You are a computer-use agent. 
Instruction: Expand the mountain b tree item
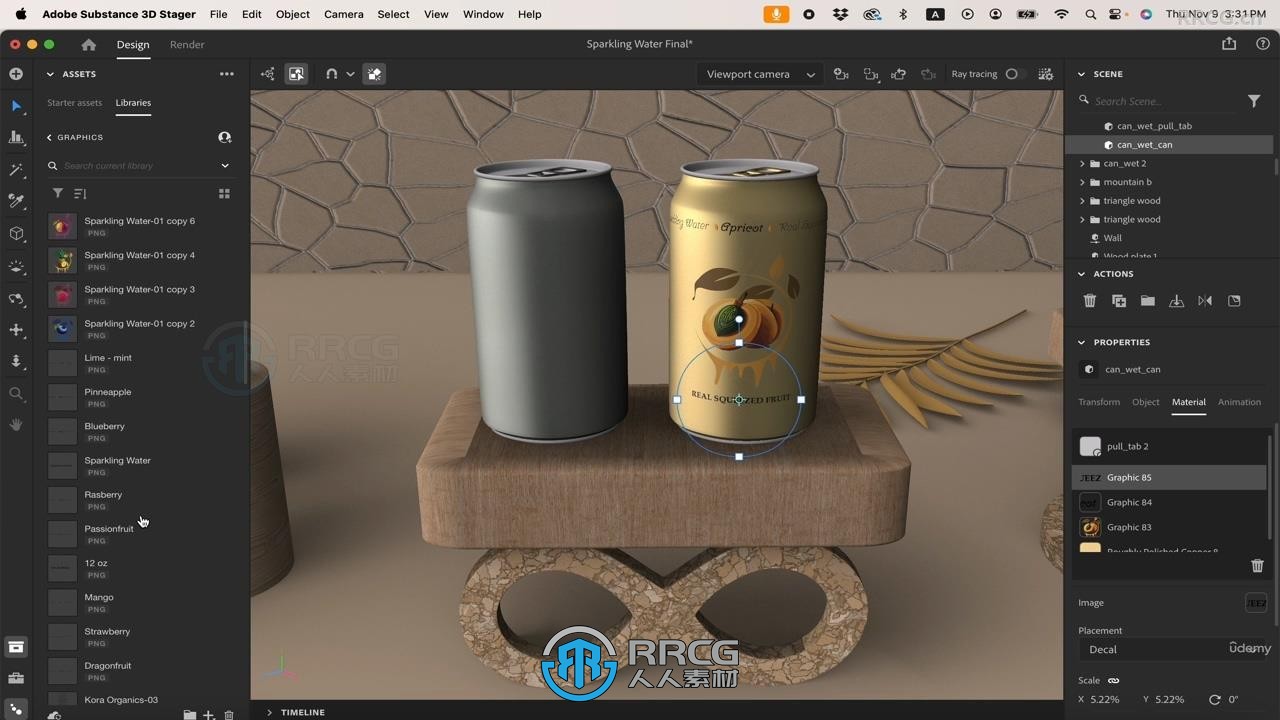(x=1082, y=182)
